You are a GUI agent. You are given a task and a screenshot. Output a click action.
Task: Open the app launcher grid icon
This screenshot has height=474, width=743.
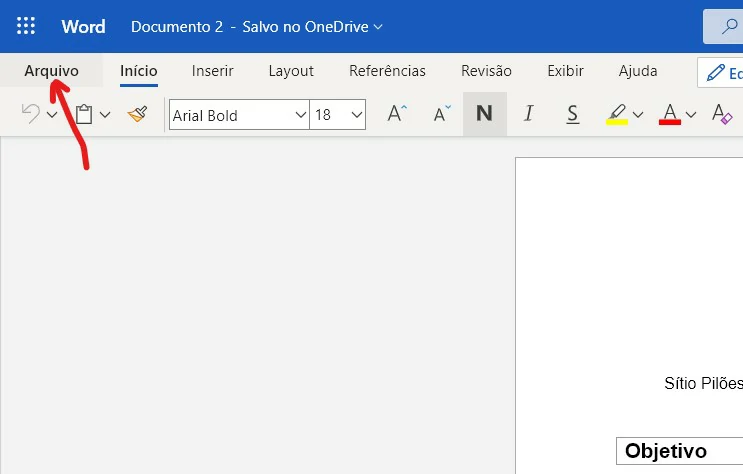pos(26,26)
